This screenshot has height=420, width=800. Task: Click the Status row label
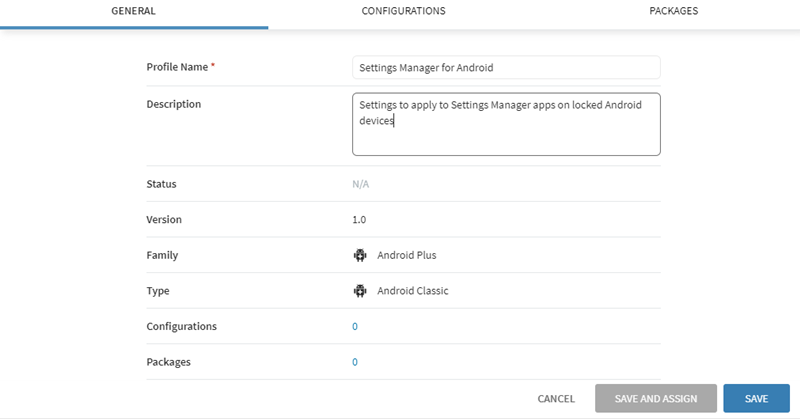[x=162, y=184]
